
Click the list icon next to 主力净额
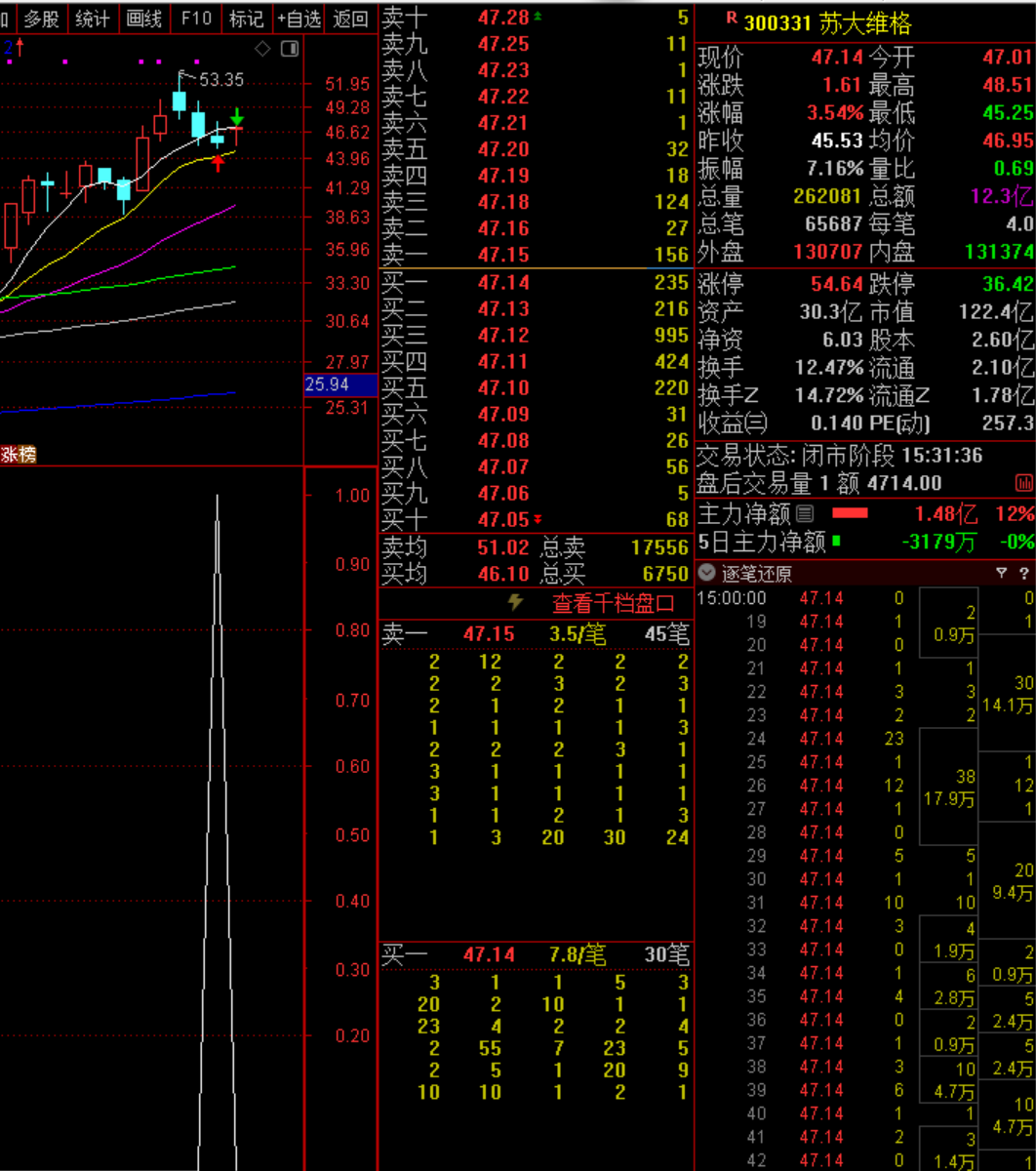coord(805,513)
